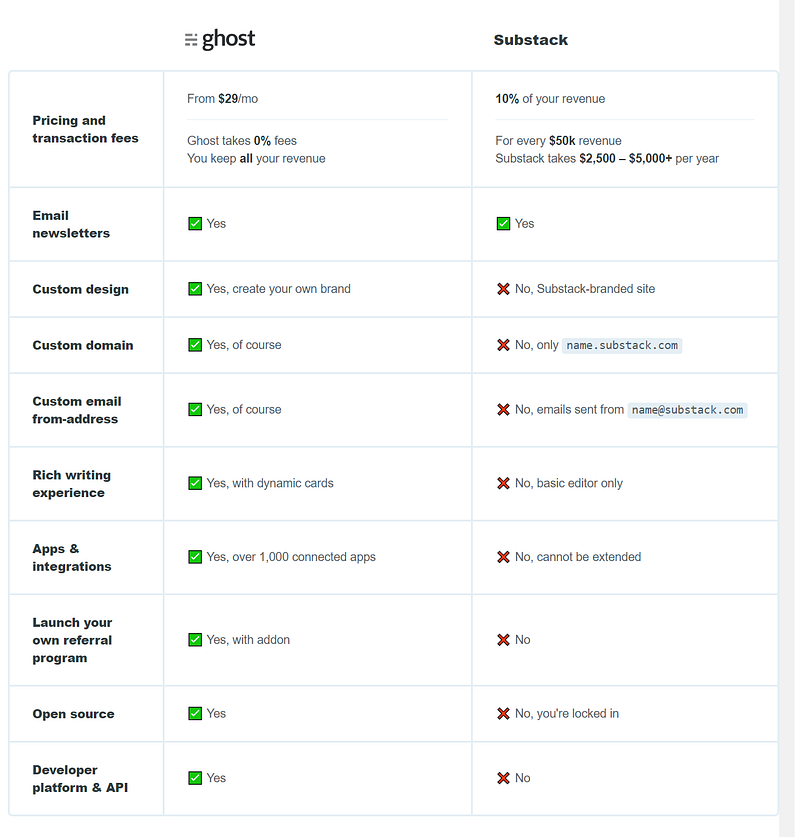
Task: Click 'No, basic editor only' text
Action: pyautogui.click(x=569, y=483)
